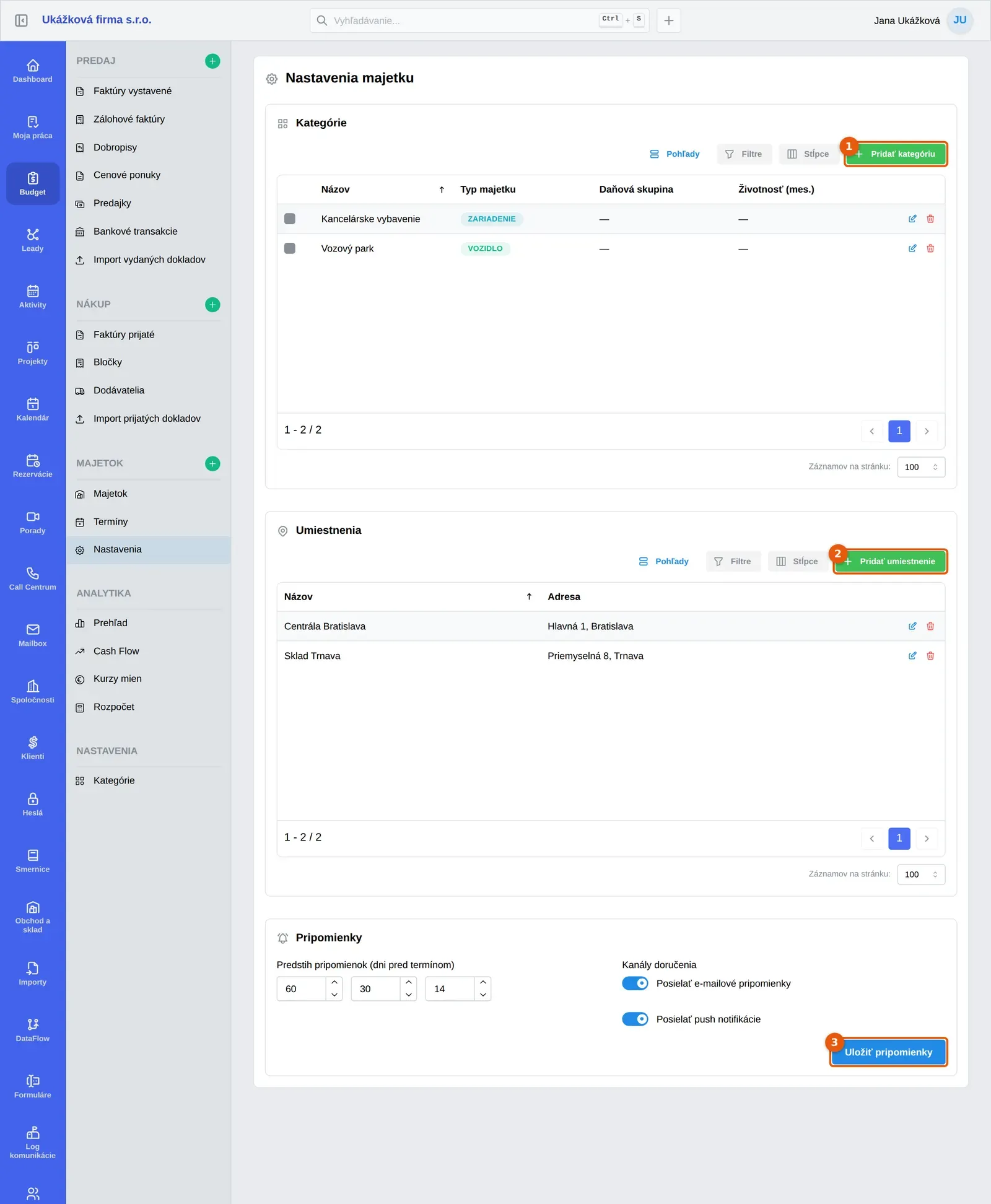Increase the 60 days reminder value
Screen dimensions: 991x1204
coord(334,982)
